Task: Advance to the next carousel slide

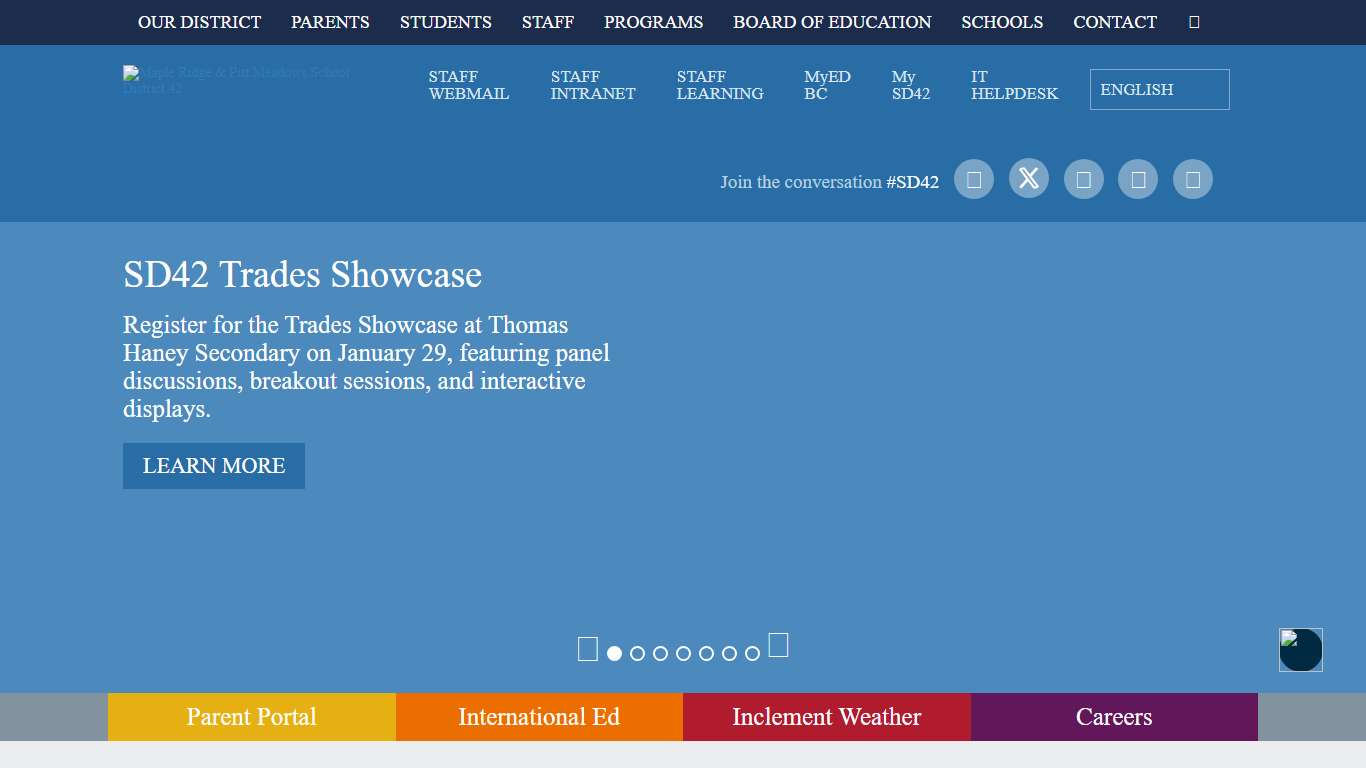Action: pyautogui.click(x=778, y=645)
